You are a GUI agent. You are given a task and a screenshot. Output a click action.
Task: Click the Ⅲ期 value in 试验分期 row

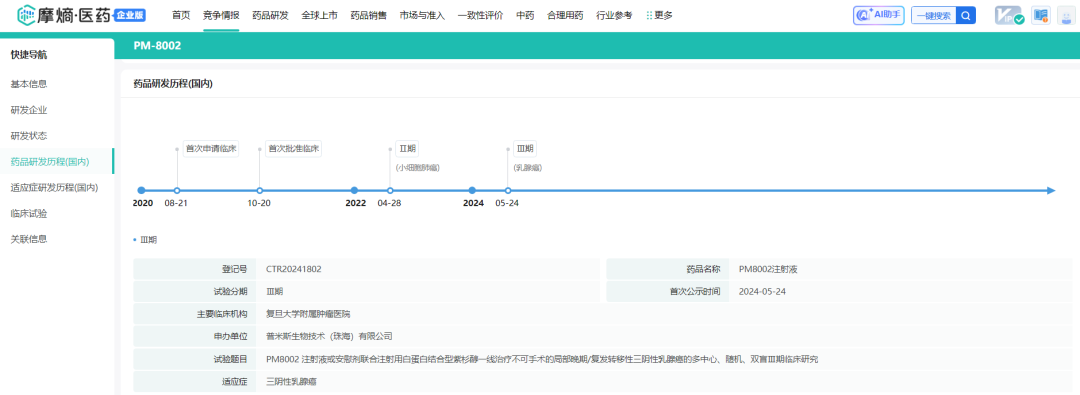274,292
